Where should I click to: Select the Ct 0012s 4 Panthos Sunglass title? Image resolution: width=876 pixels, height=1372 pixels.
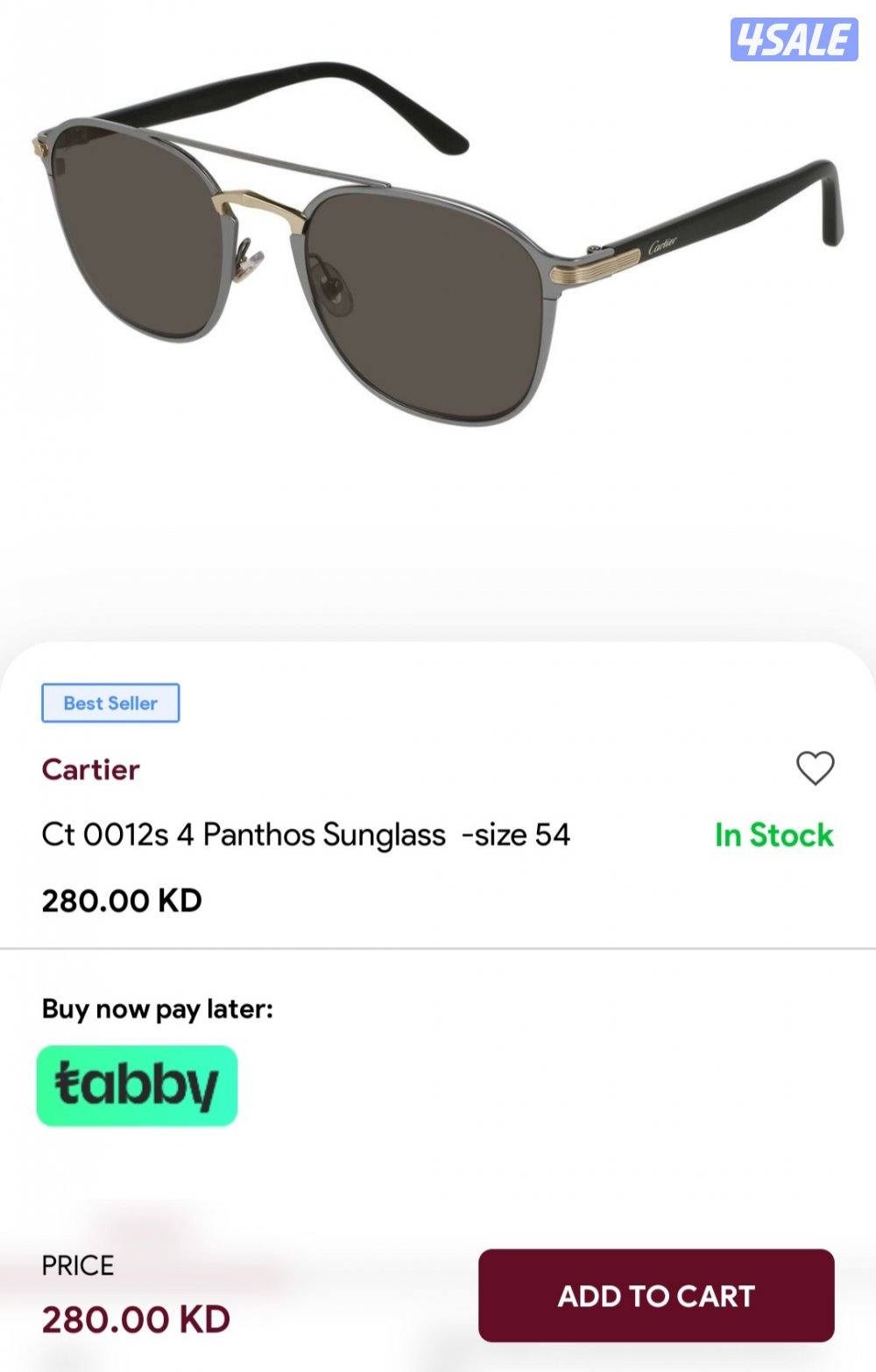click(x=306, y=835)
